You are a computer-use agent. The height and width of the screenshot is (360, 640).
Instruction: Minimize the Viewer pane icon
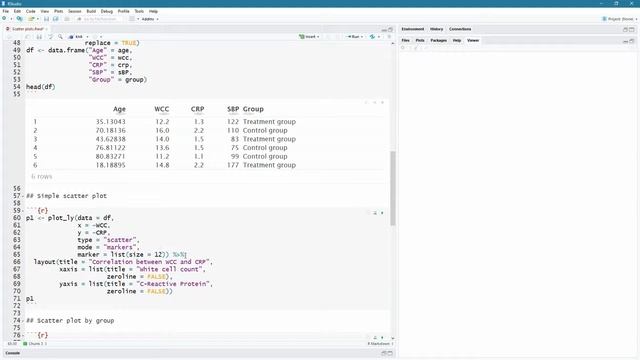pos(625,41)
